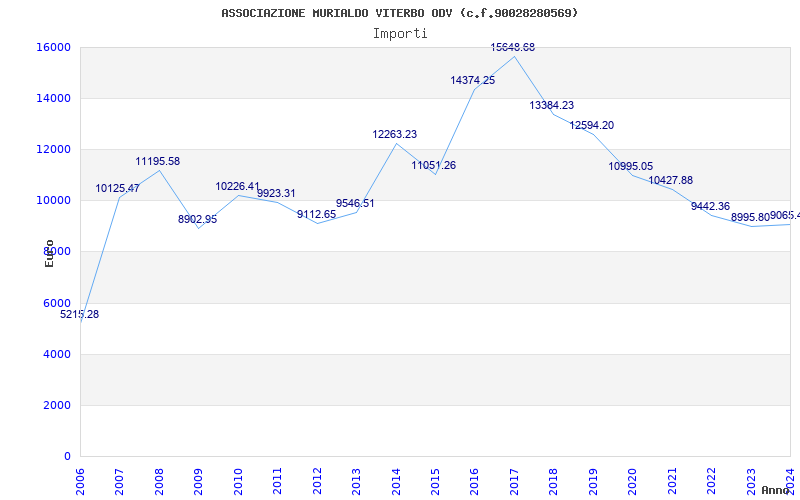Click the 2013 year label on x-axis

point(356,481)
